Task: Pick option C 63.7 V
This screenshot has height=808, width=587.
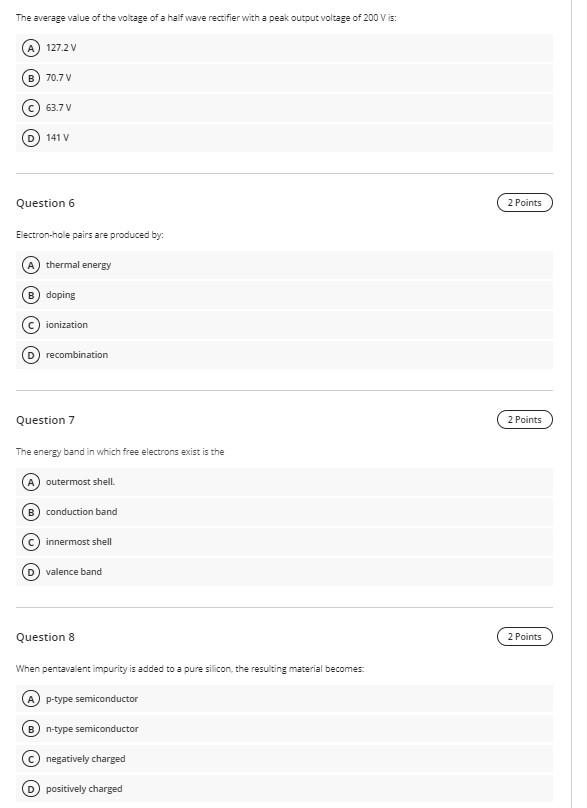Action: click(284, 108)
